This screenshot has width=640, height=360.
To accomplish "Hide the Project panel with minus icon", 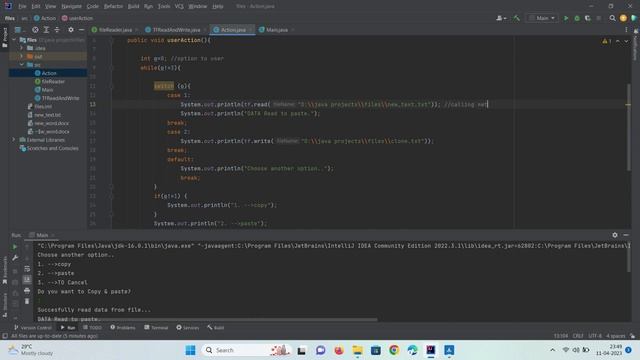I will (x=82, y=30).
